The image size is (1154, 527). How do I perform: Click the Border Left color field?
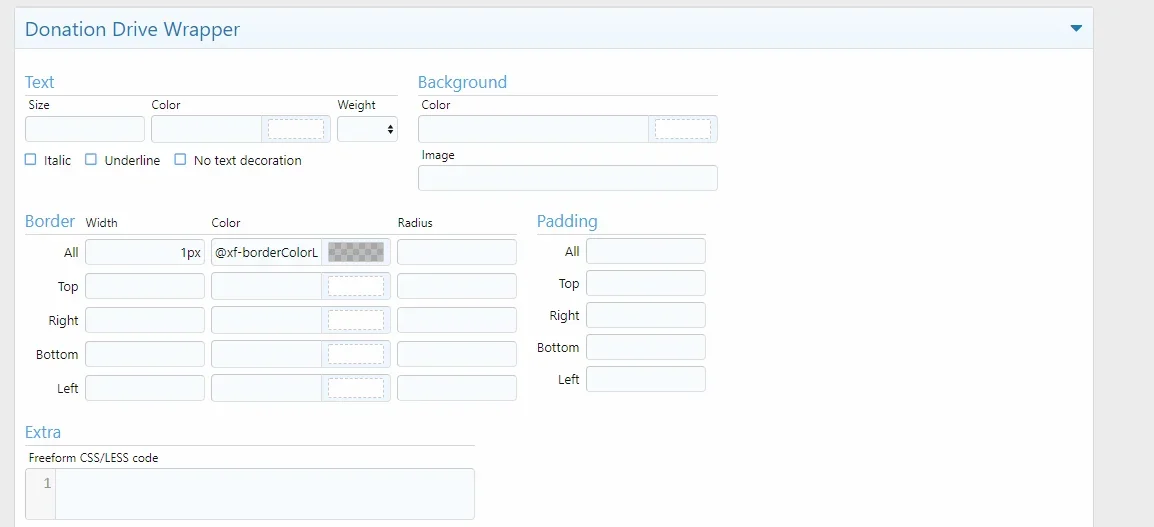[x=266, y=388]
